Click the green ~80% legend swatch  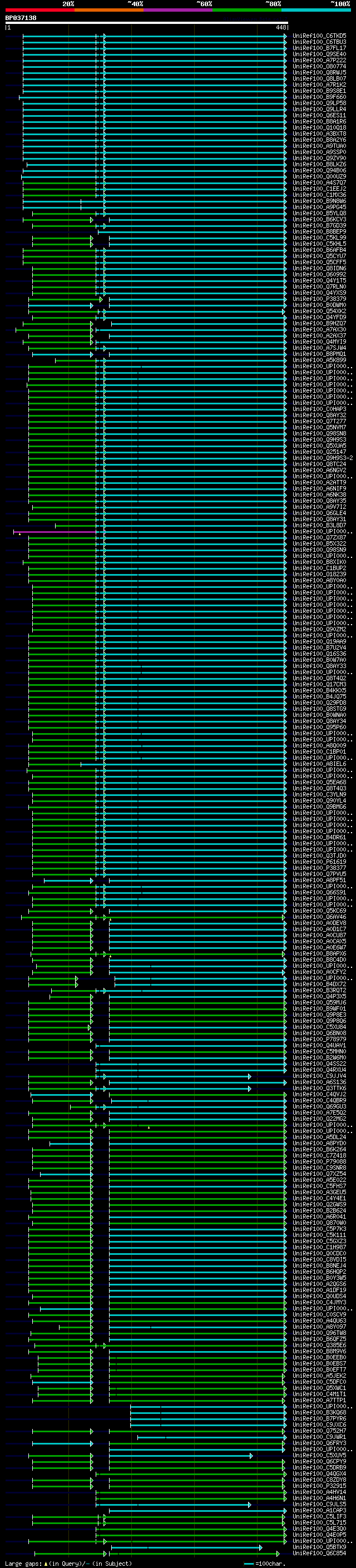tap(247, 10)
